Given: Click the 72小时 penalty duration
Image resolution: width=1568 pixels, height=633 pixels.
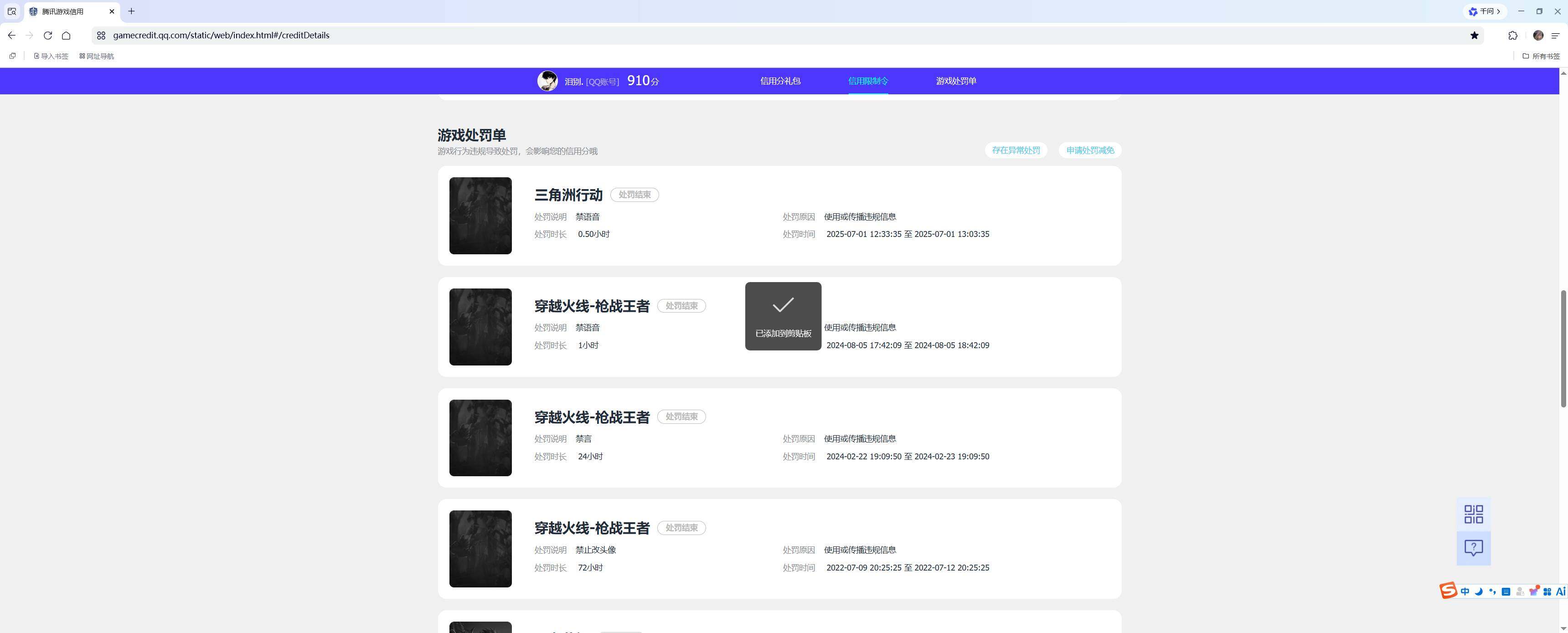Looking at the screenshot, I should pyautogui.click(x=590, y=568).
